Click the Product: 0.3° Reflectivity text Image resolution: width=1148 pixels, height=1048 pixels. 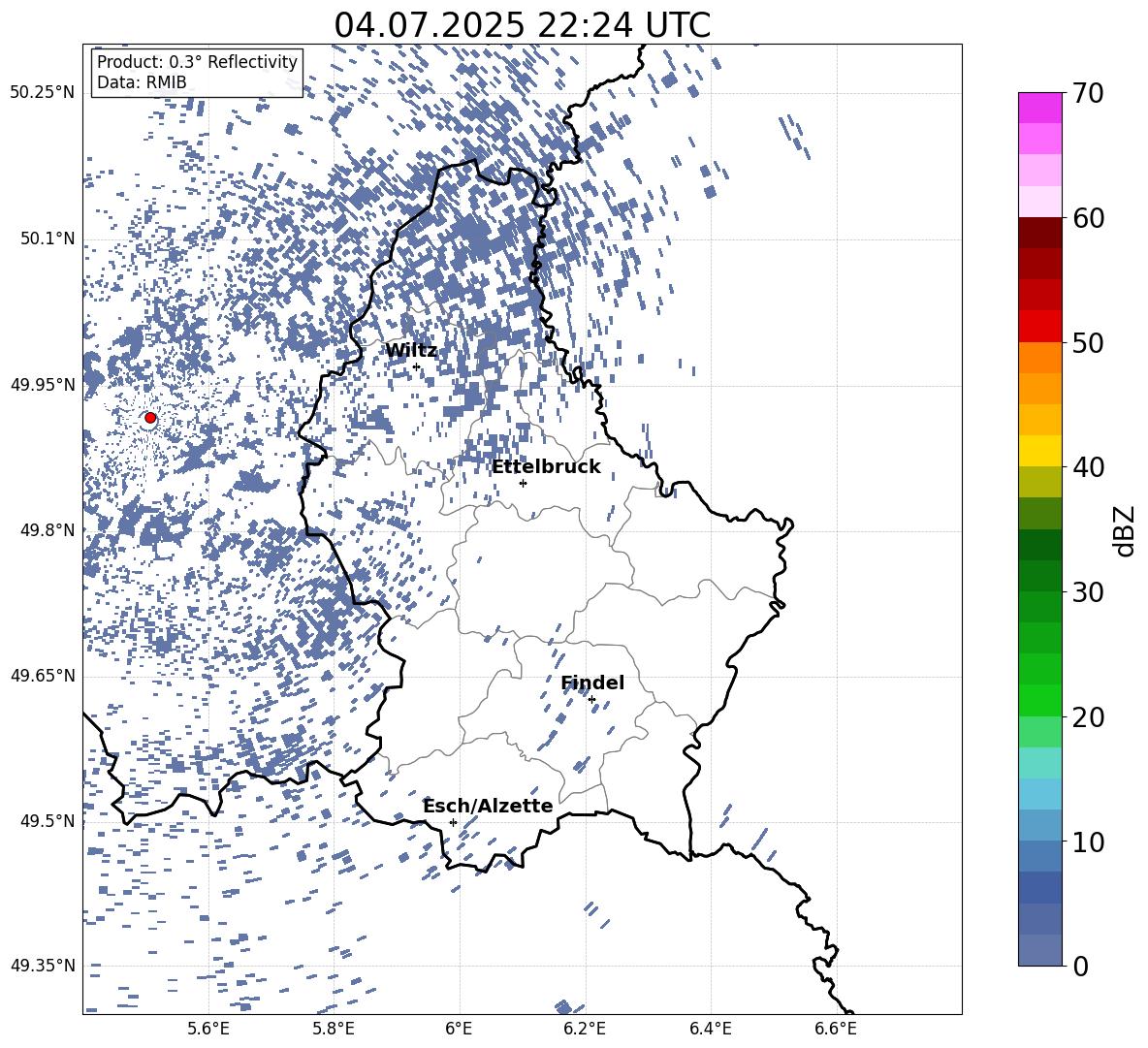click(x=197, y=61)
